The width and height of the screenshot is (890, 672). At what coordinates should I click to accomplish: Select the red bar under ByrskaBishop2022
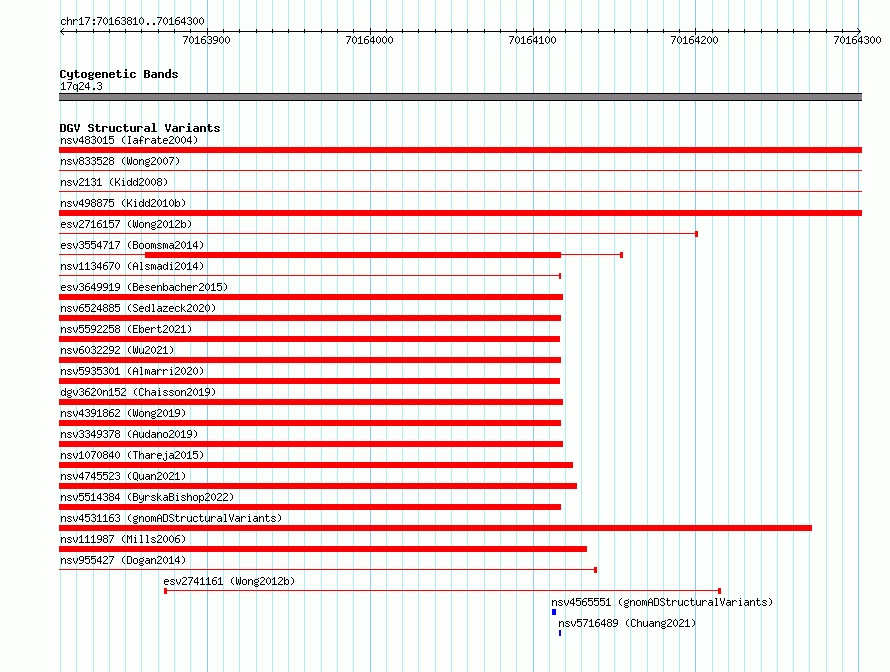tap(310, 507)
